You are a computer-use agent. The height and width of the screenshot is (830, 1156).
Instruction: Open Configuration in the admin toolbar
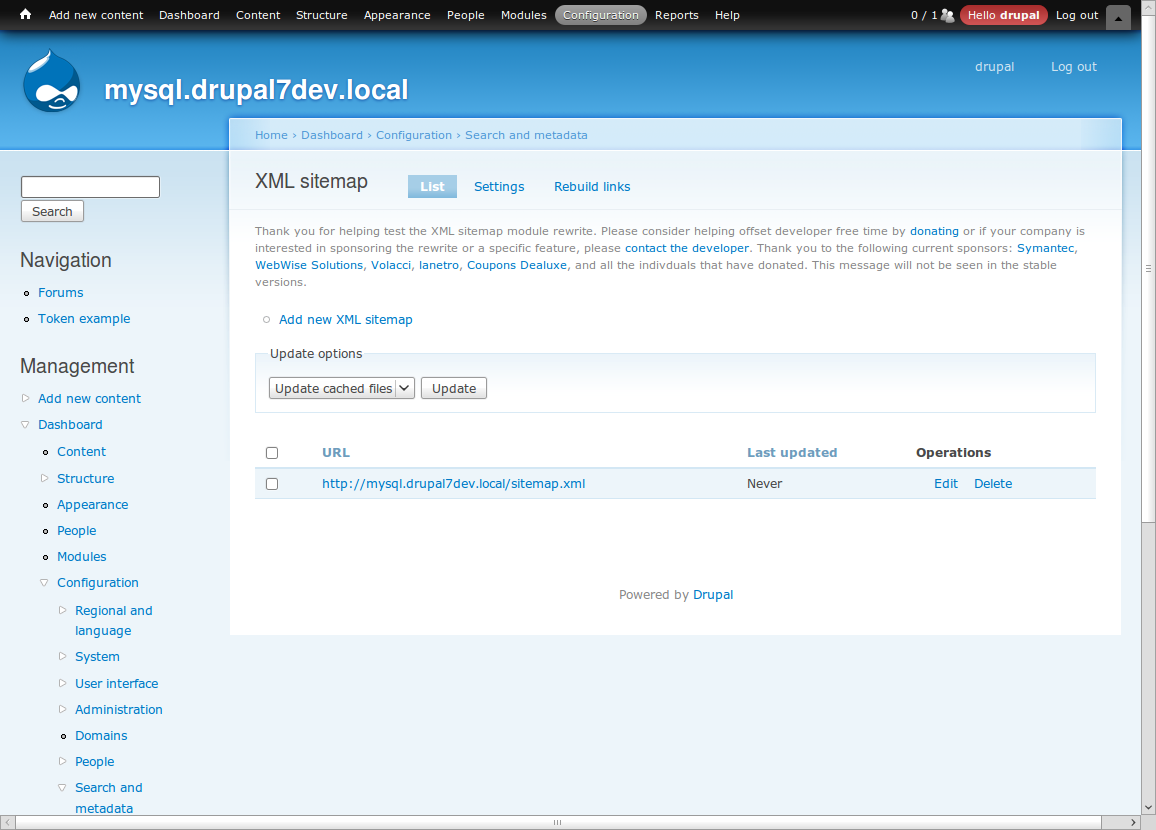pyautogui.click(x=601, y=15)
